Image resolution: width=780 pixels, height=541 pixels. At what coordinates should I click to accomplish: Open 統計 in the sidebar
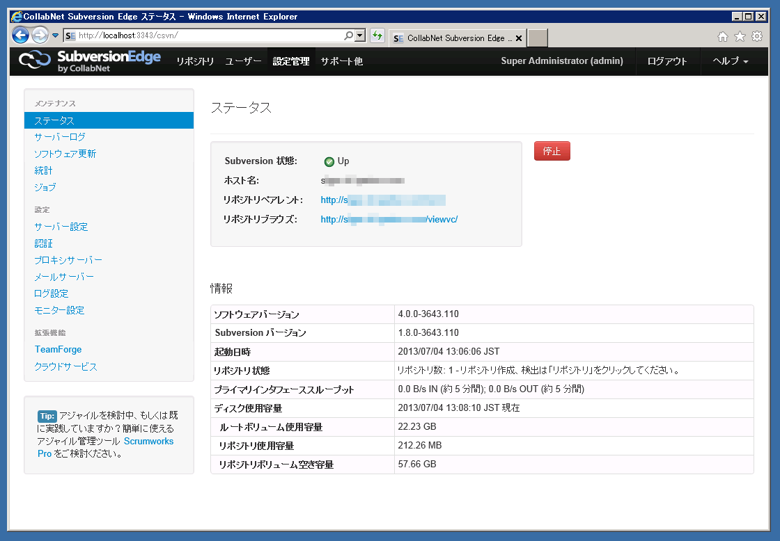(43, 171)
